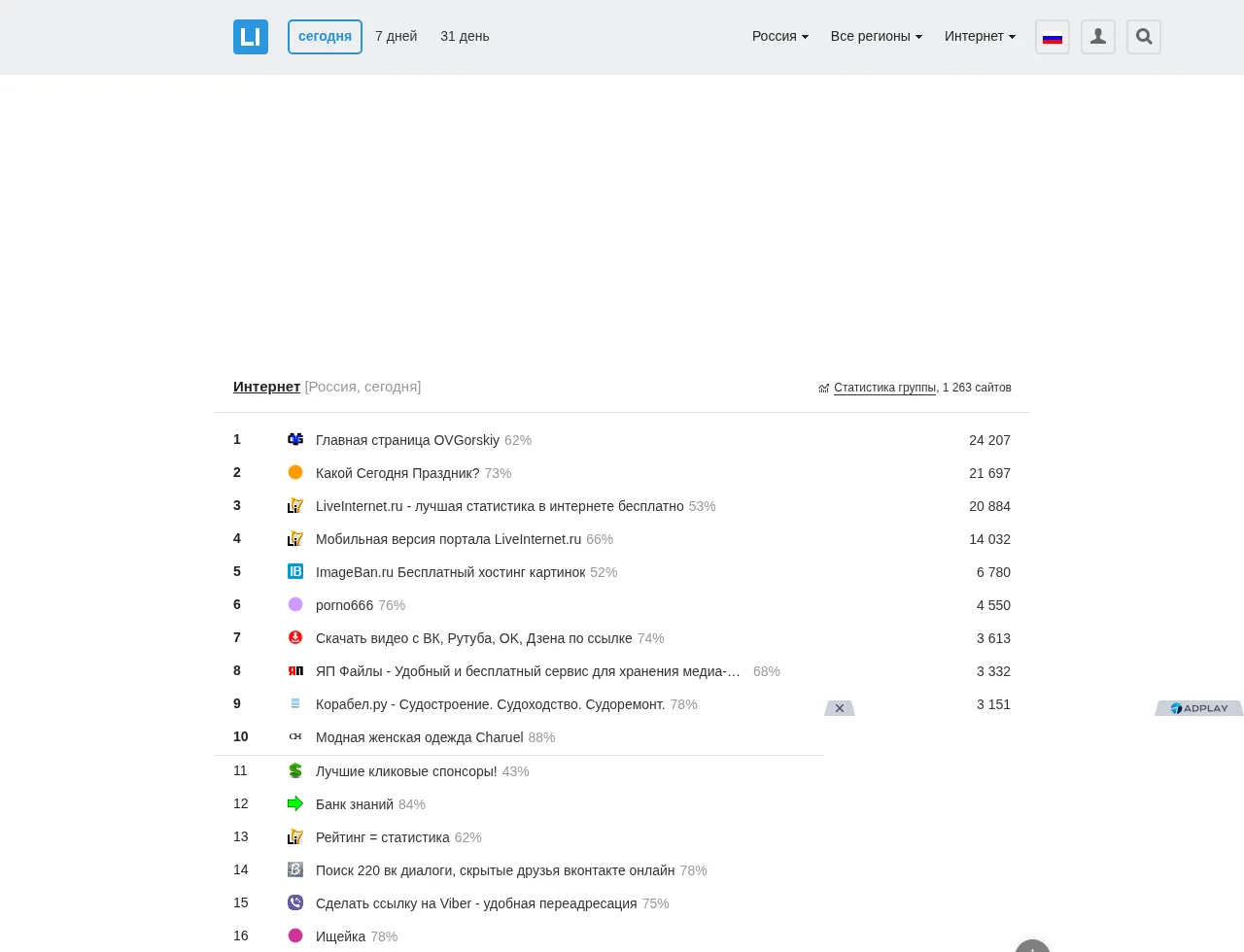Open Рейтинг = статистика link
The width and height of the screenshot is (1244, 952).
pos(383,837)
